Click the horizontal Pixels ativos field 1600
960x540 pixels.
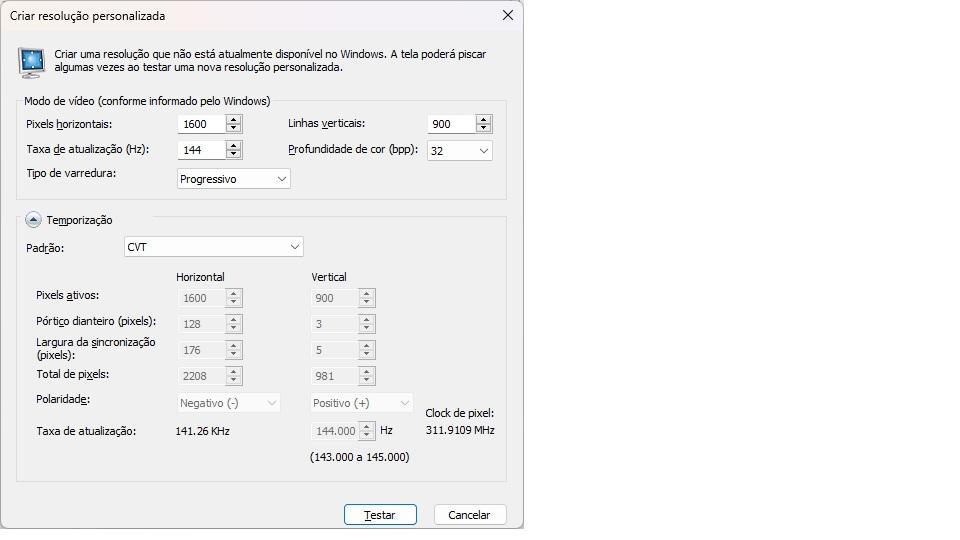pyautogui.click(x=201, y=298)
